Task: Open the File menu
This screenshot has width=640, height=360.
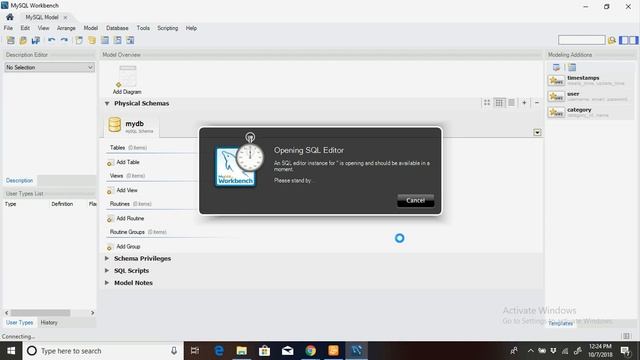Action: pyautogui.click(x=8, y=28)
